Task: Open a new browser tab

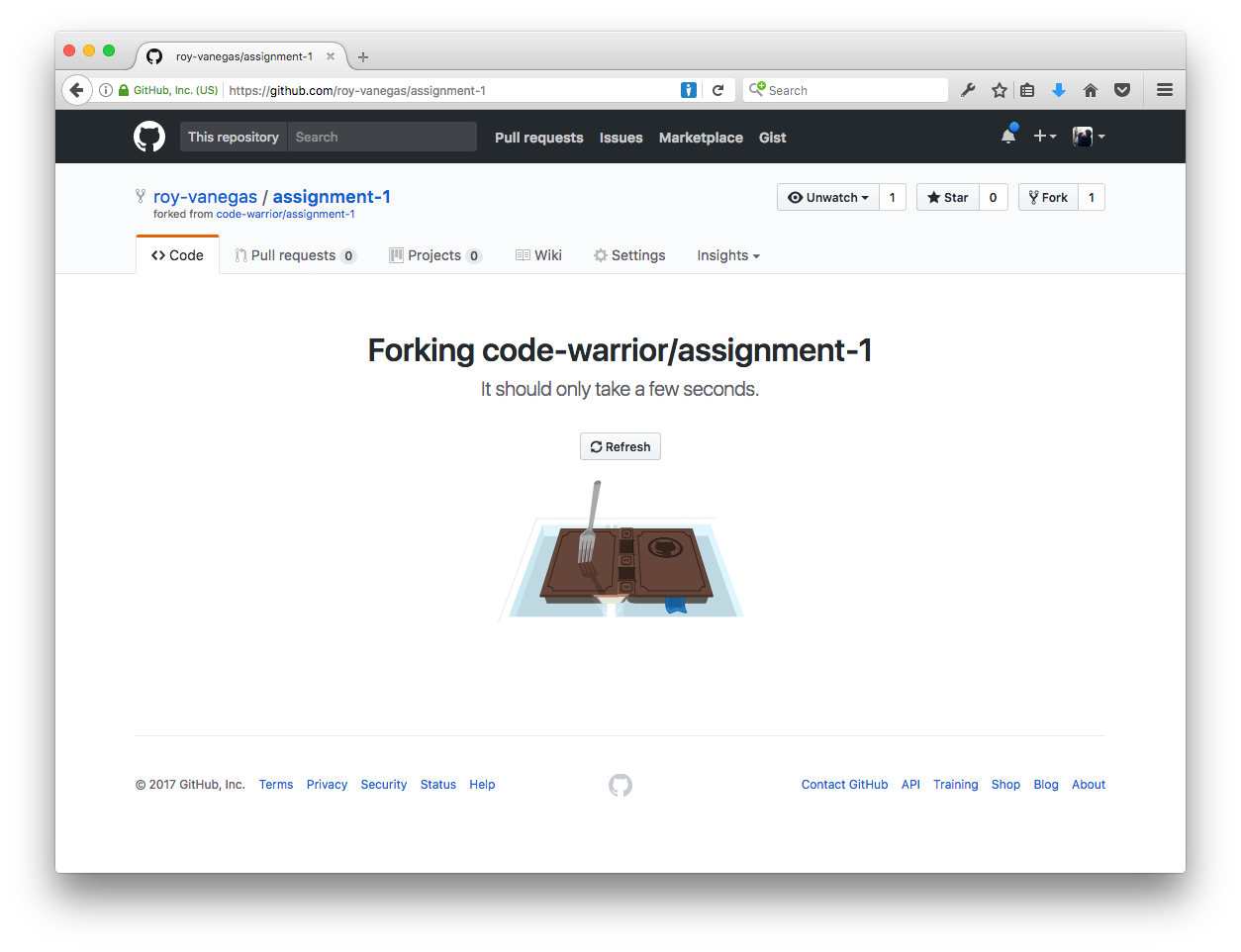Action: tap(363, 57)
